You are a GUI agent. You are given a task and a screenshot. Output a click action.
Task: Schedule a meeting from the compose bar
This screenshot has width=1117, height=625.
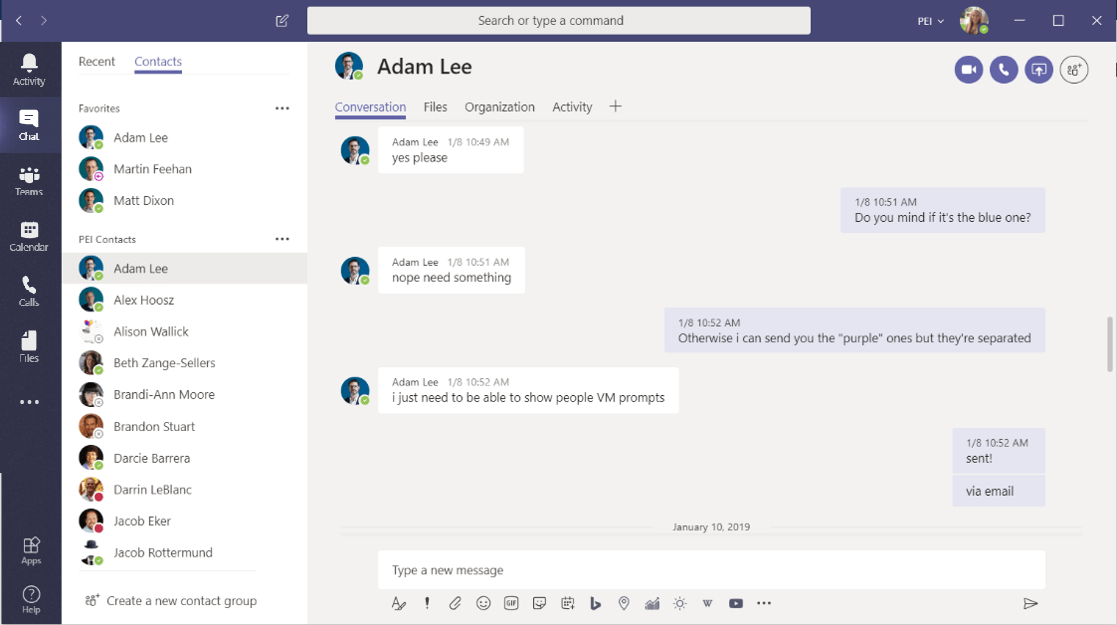coord(567,603)
